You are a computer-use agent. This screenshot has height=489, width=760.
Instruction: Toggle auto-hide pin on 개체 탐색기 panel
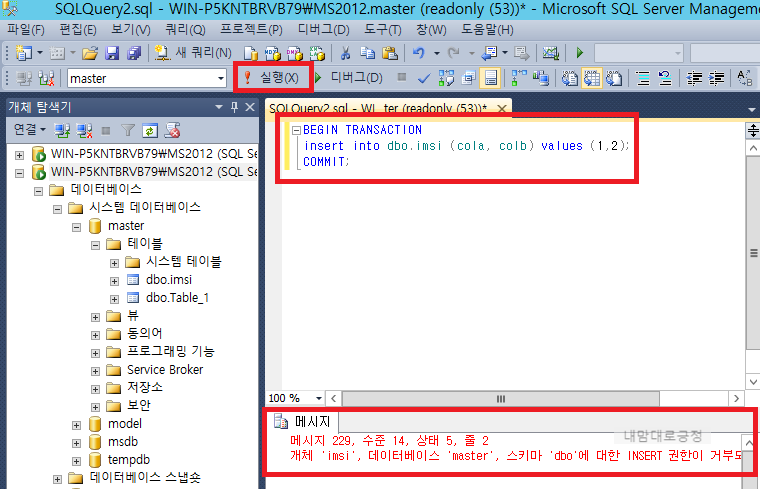click(235, 107)
